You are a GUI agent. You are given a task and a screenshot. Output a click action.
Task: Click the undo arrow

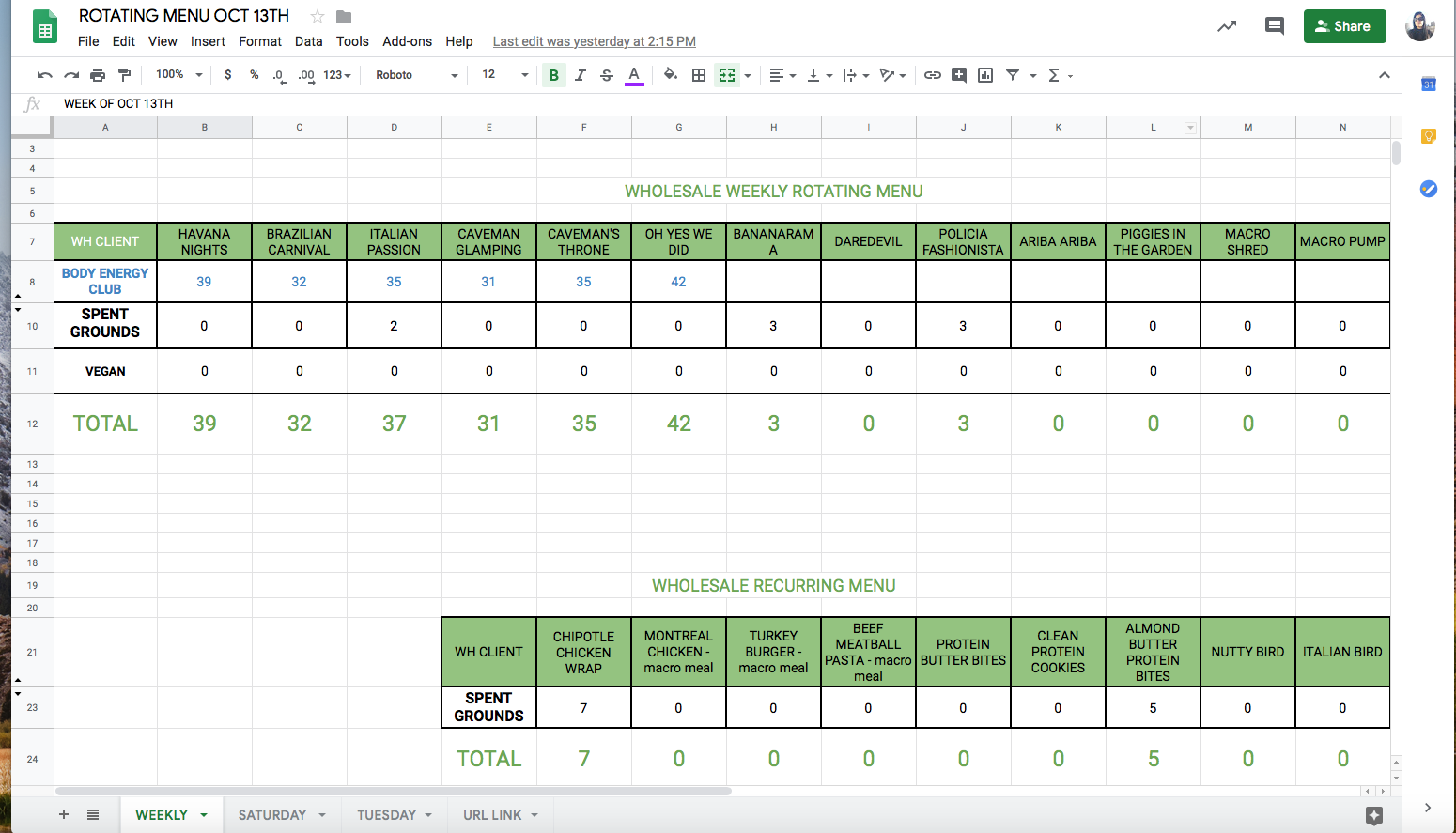[x=44, y=75]
